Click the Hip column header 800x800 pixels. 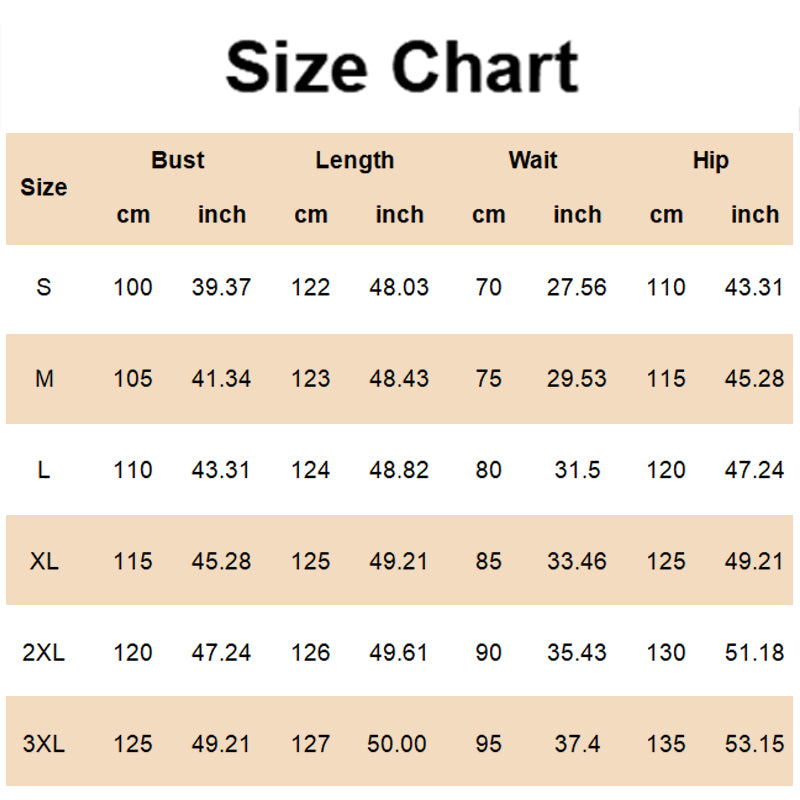pos(711,160)
